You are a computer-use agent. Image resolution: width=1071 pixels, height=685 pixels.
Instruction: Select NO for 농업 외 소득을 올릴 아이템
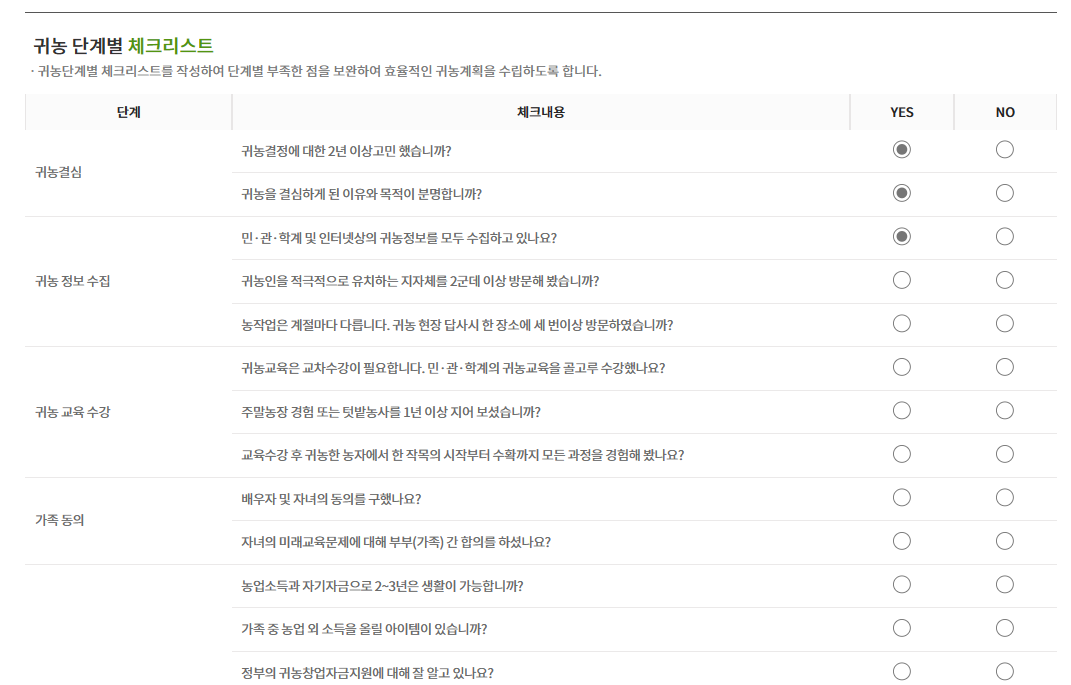(x=1005, y=628)
